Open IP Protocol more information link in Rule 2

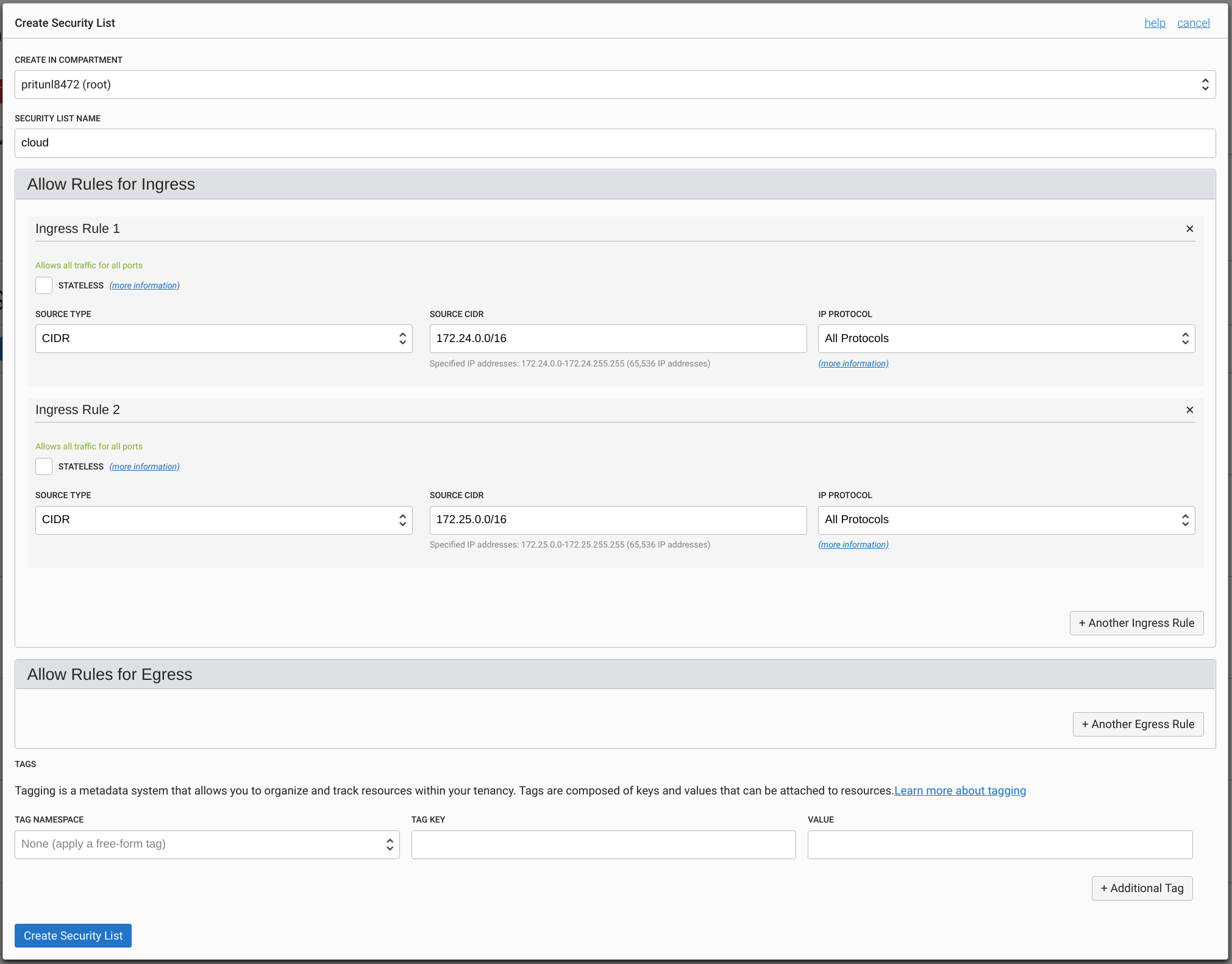tap(853, 544)
